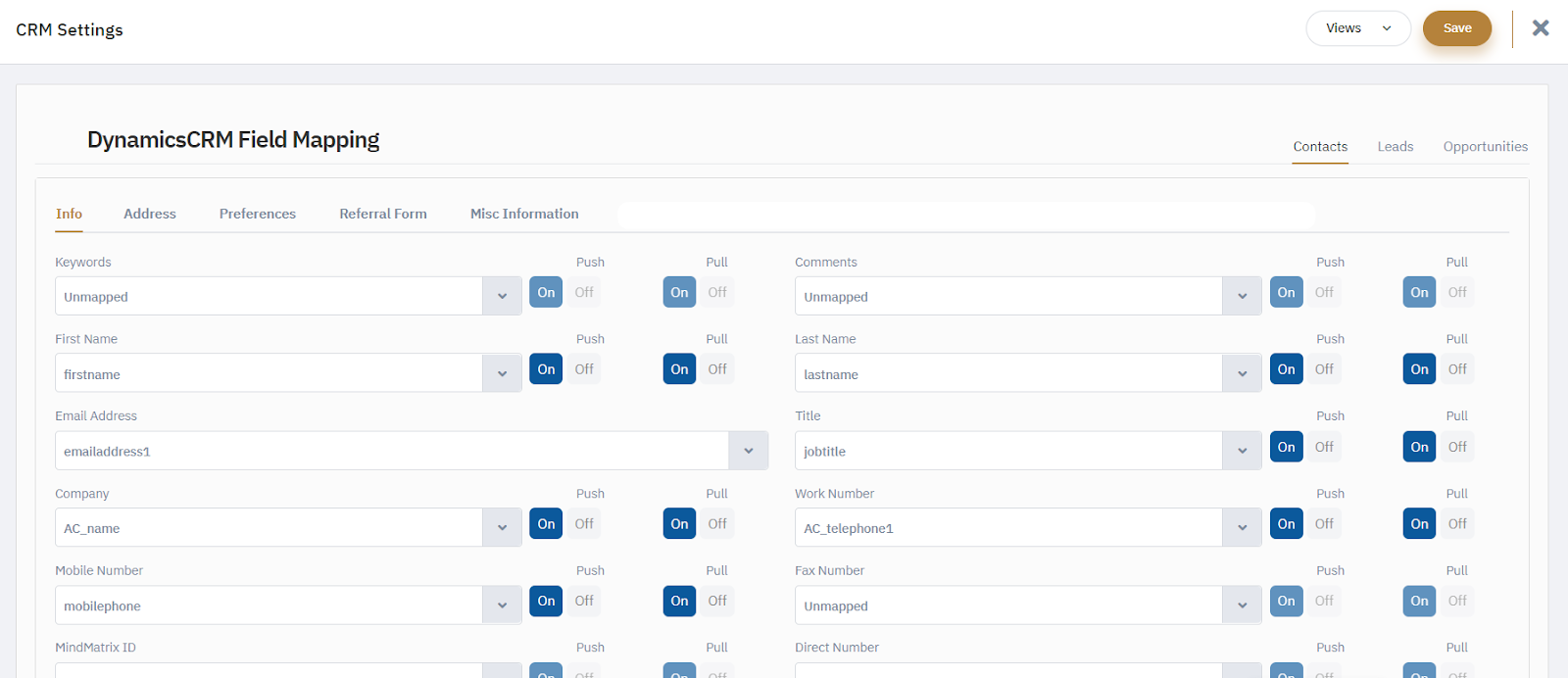Open the Misc Information sub-tab

pyautogui.click(x=524, y=214)
